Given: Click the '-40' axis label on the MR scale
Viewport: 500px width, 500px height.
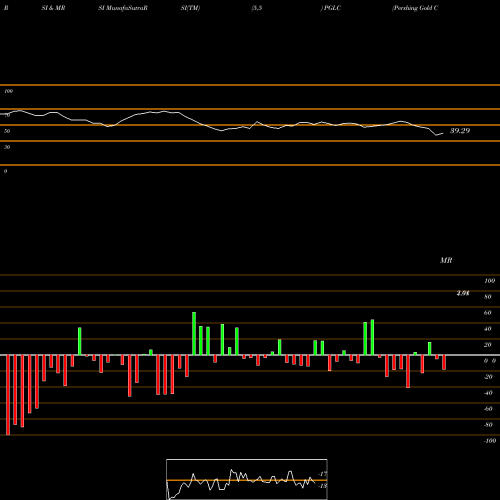Looking at the screenshot, I should [x=488, y=393].
